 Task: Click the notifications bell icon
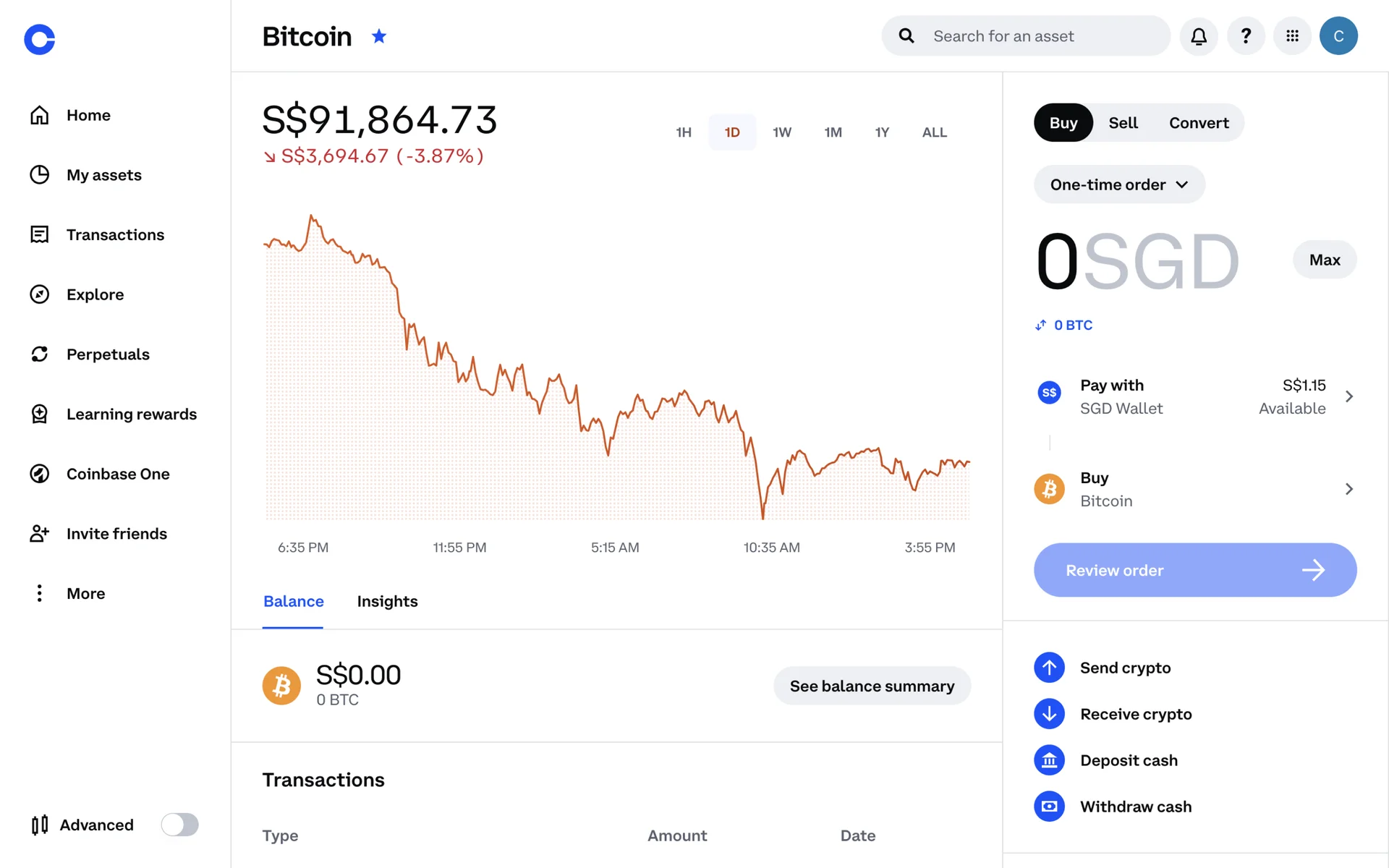coord(1199,36)
